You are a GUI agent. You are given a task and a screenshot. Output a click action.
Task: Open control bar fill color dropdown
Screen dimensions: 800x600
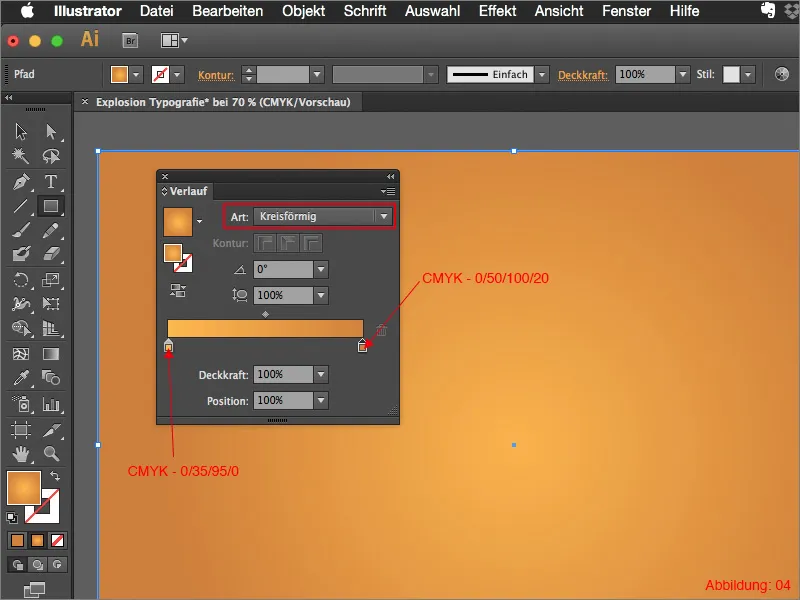click(x=136, y=74)
